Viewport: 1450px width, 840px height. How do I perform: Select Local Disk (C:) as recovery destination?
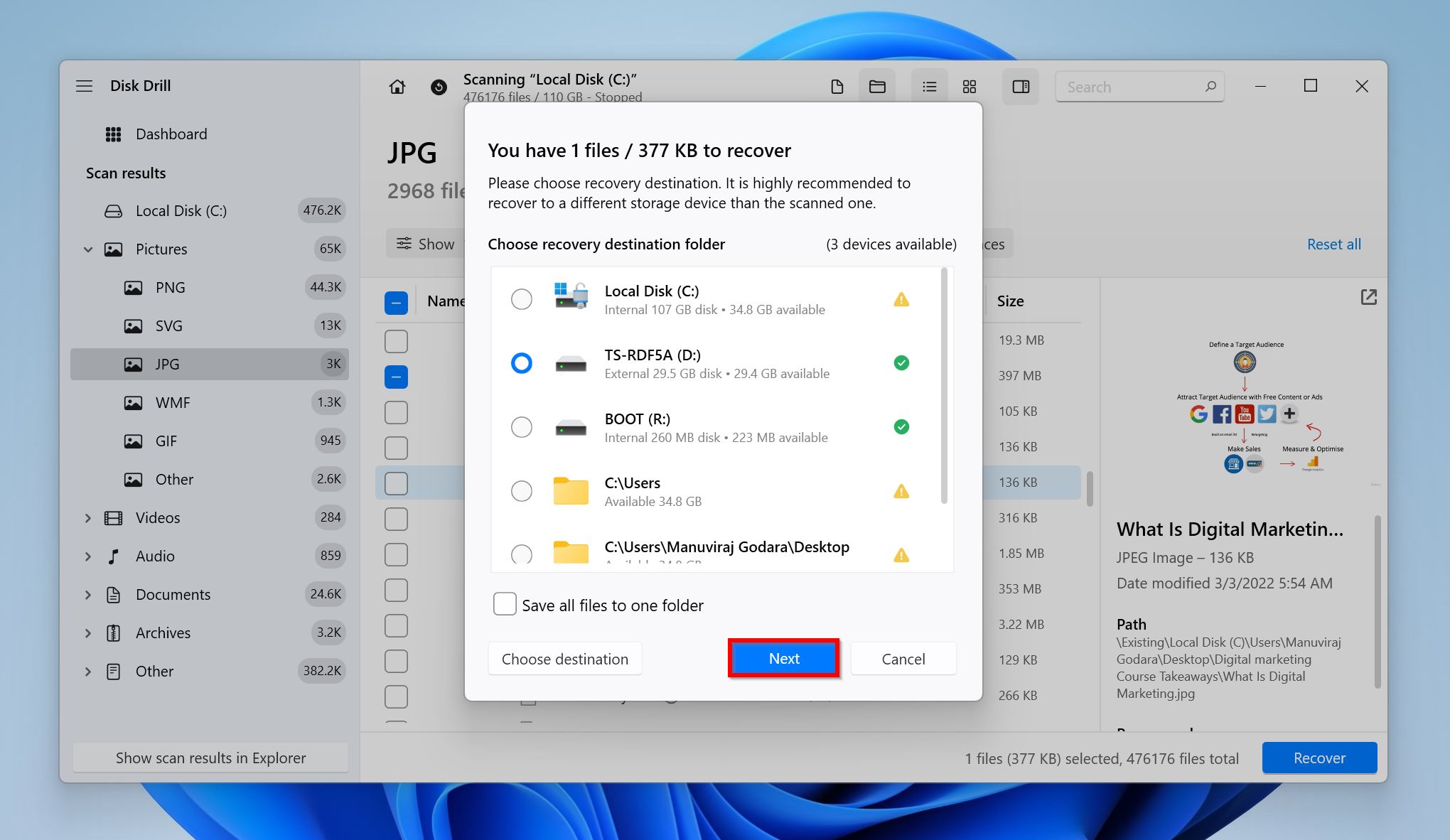tap(520, 299)
